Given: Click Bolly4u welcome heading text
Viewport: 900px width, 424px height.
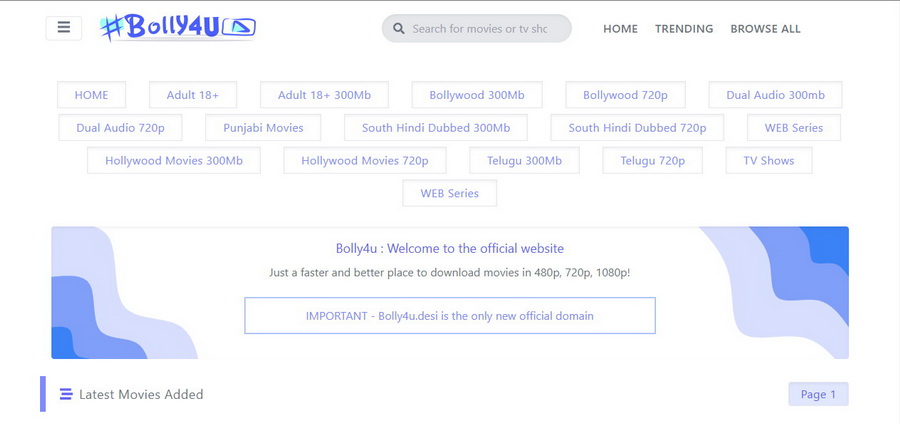Looking at the screenshot, I should click(450, 248).
